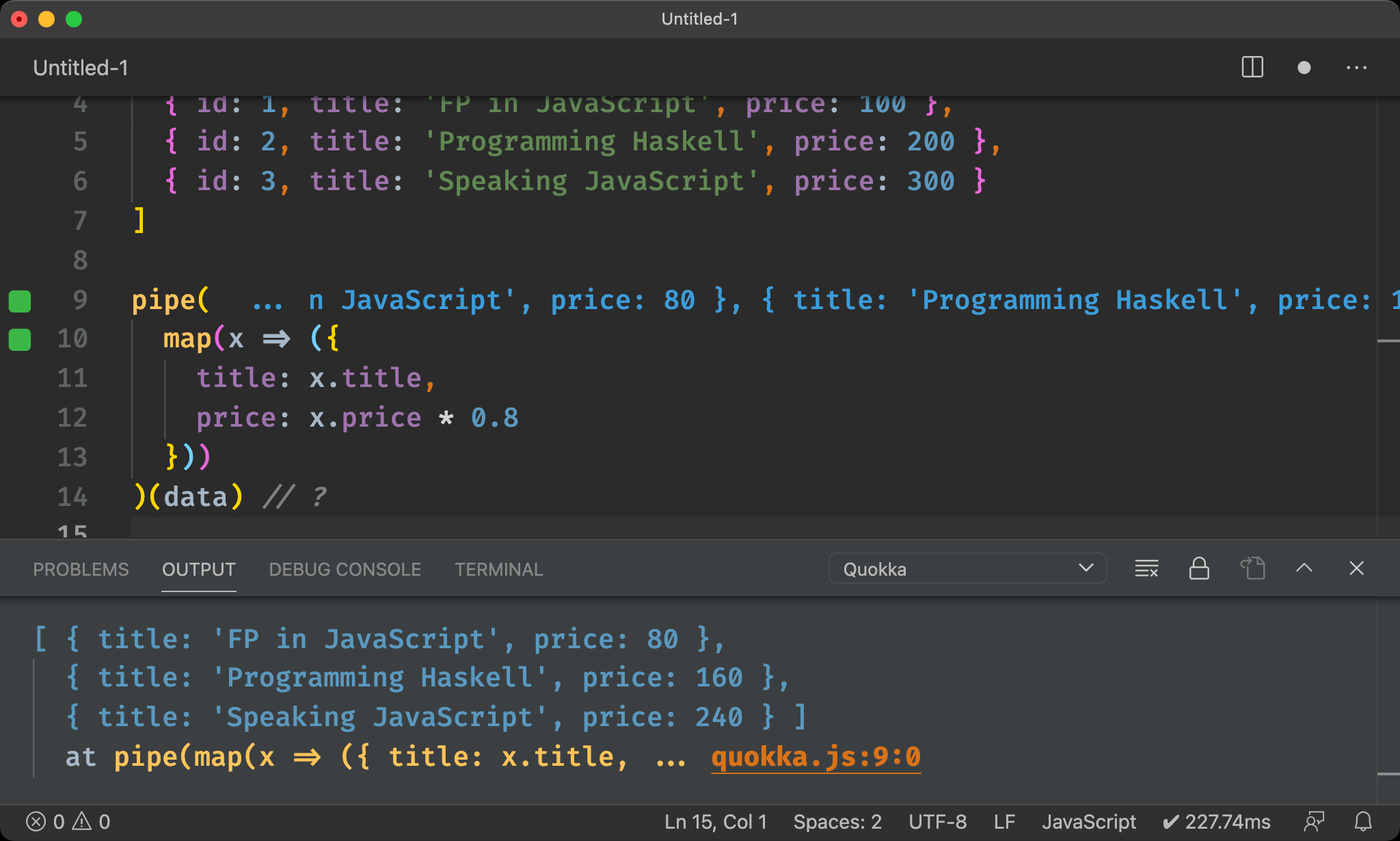Click 'FP in JavaScript' in the output panel
This screenshot has width=1400, height=841.
(x=355, y=639)
